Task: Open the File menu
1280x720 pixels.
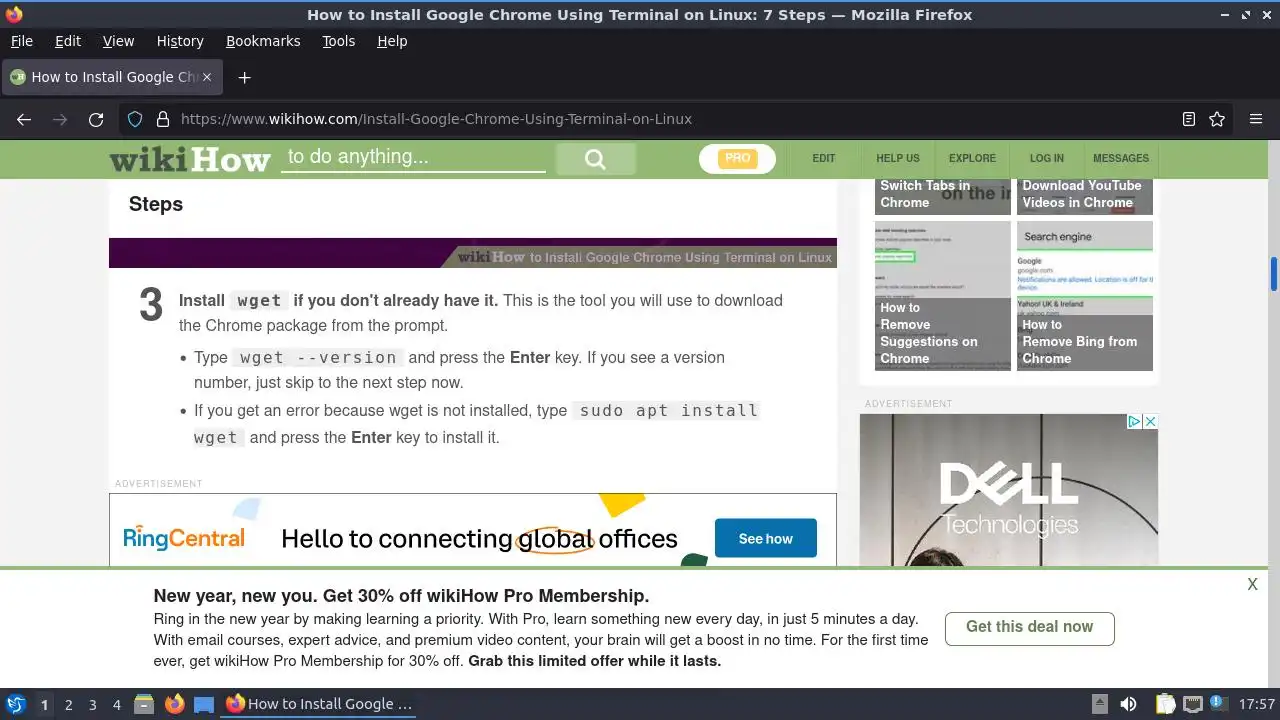Action: click(21, 41)
